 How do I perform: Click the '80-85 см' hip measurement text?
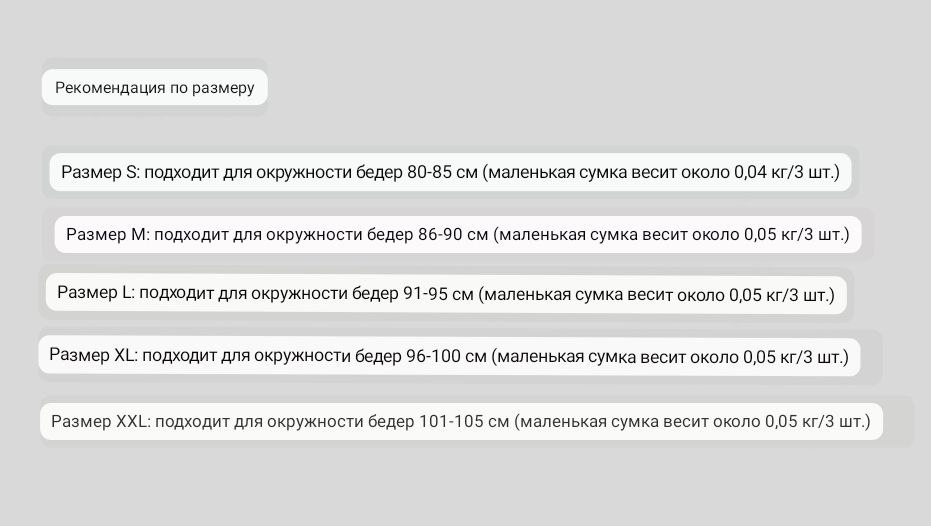(x=442, y=172)
